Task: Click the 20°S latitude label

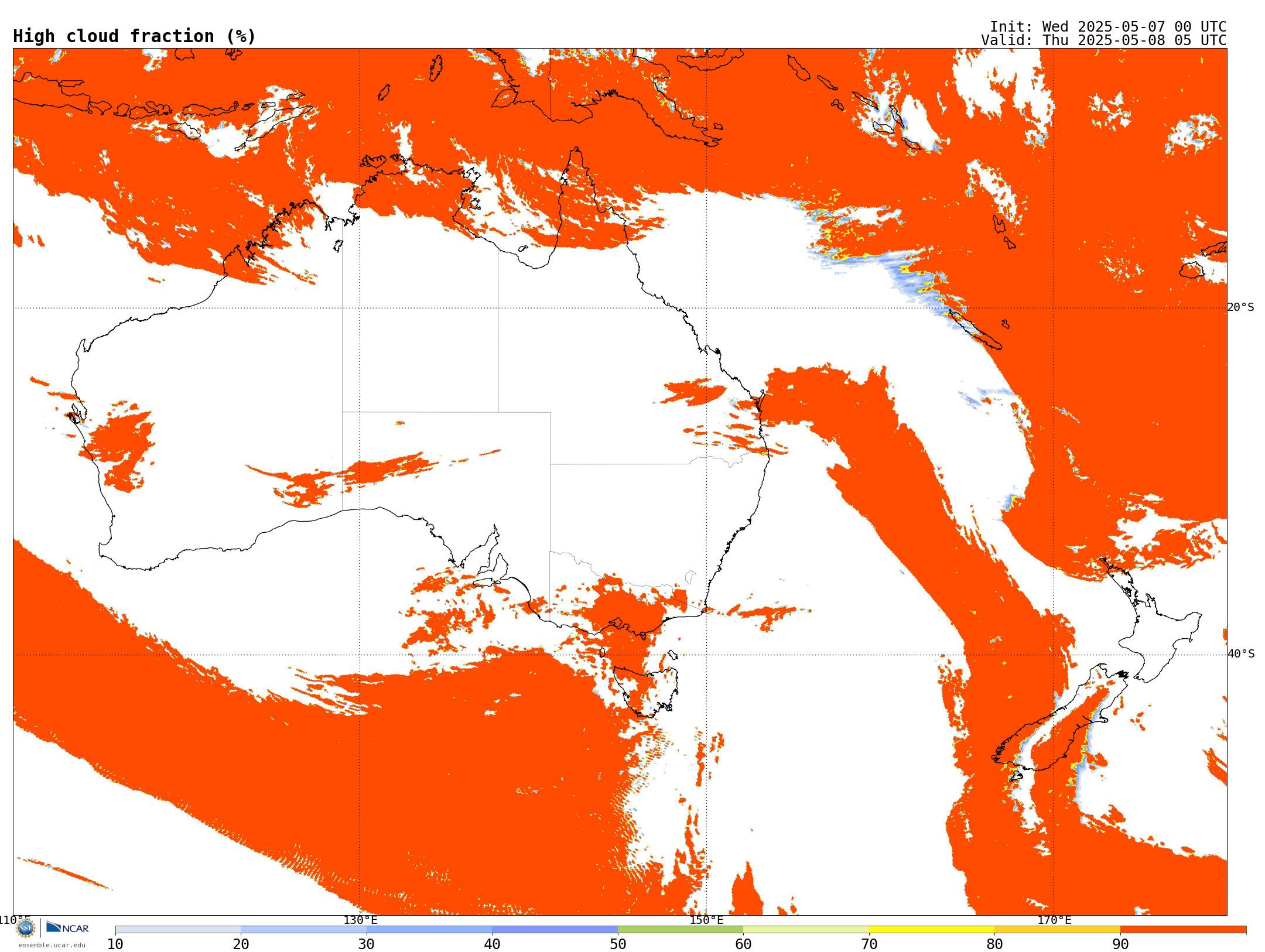Action: point(1241,307)
